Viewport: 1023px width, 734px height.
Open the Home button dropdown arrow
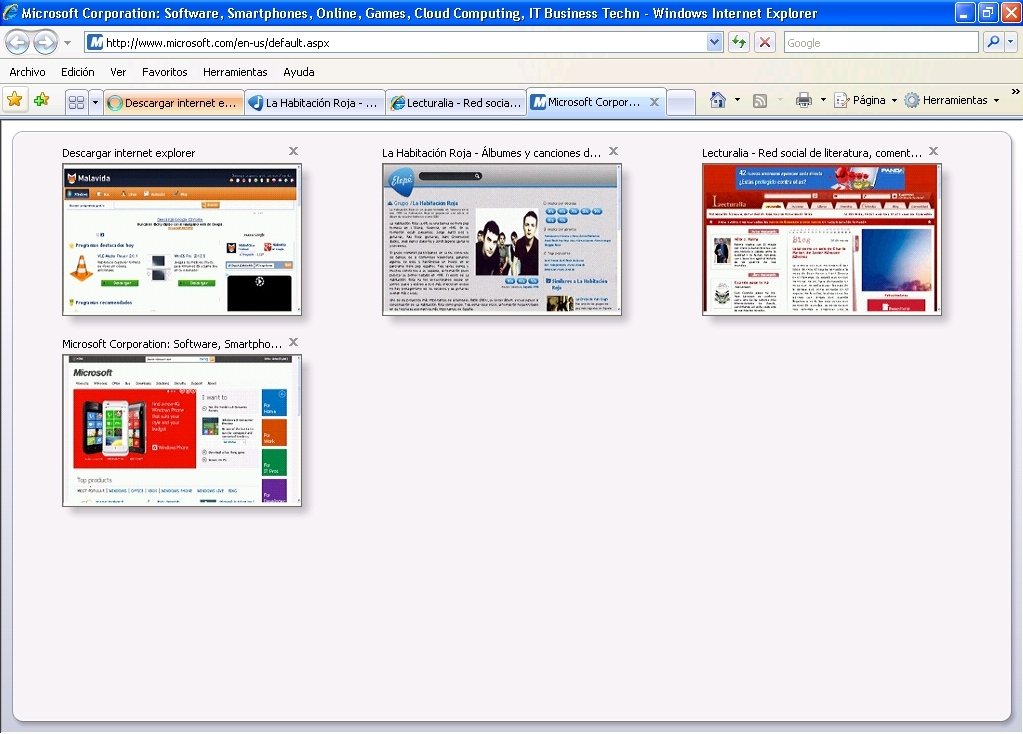(737, 100)
